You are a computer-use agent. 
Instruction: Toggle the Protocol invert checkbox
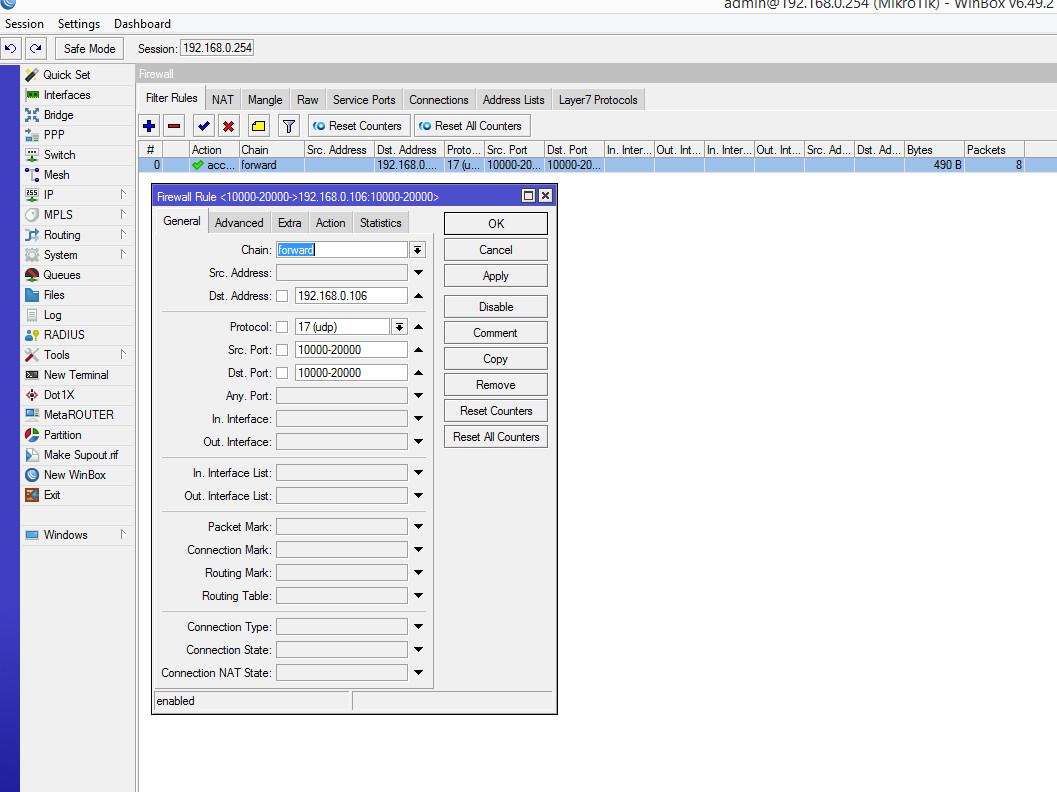(x=282, y=327)
